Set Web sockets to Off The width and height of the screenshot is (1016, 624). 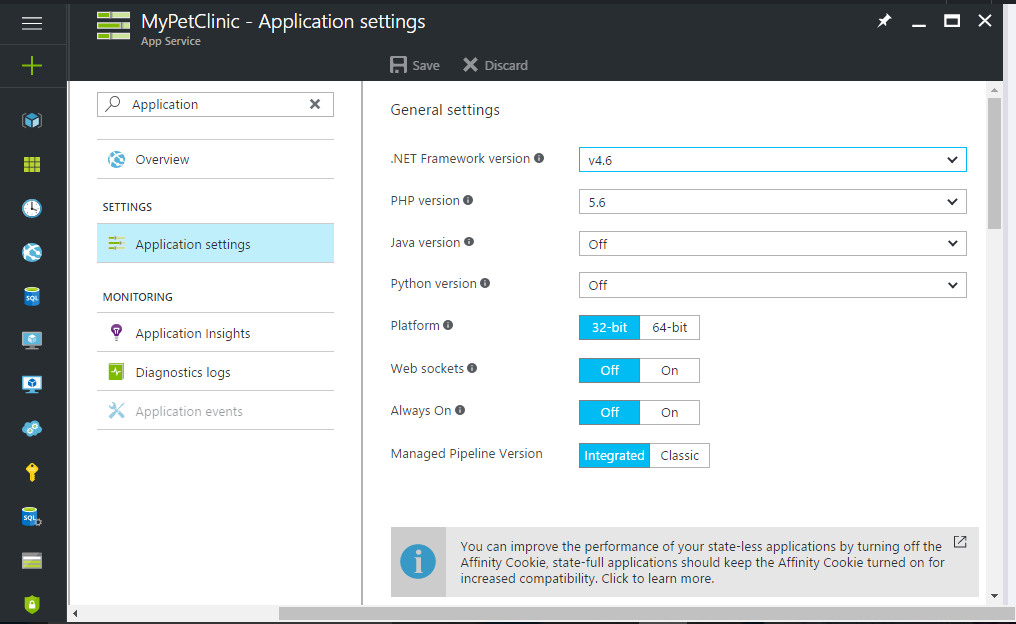click(x=609, y=370)
